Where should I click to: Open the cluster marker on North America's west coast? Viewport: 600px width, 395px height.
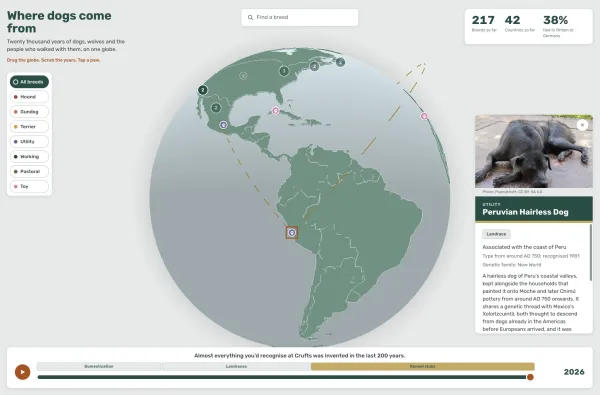point(203,90)
